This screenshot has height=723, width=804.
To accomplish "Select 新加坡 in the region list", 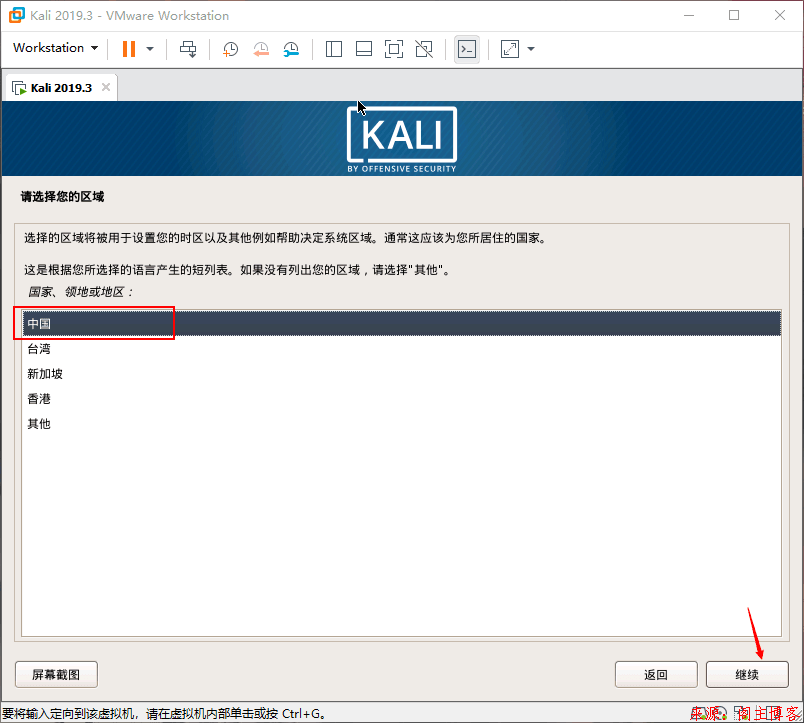I will [401, 374].
